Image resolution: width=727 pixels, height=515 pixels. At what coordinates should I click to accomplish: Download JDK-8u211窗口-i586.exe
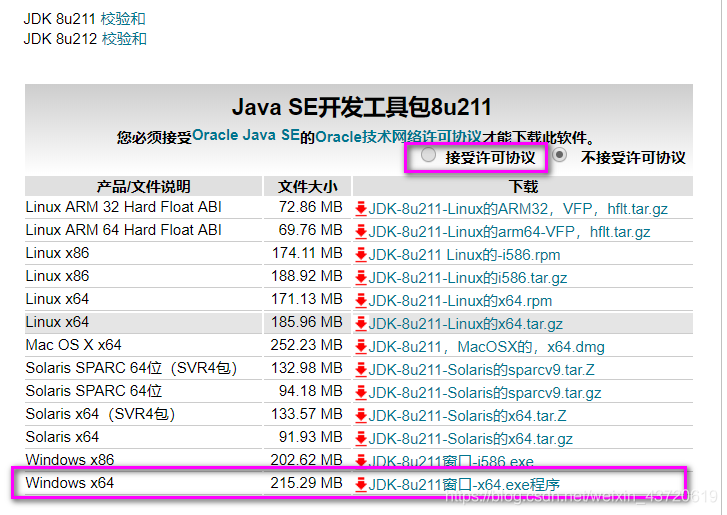tap(451, 461)
